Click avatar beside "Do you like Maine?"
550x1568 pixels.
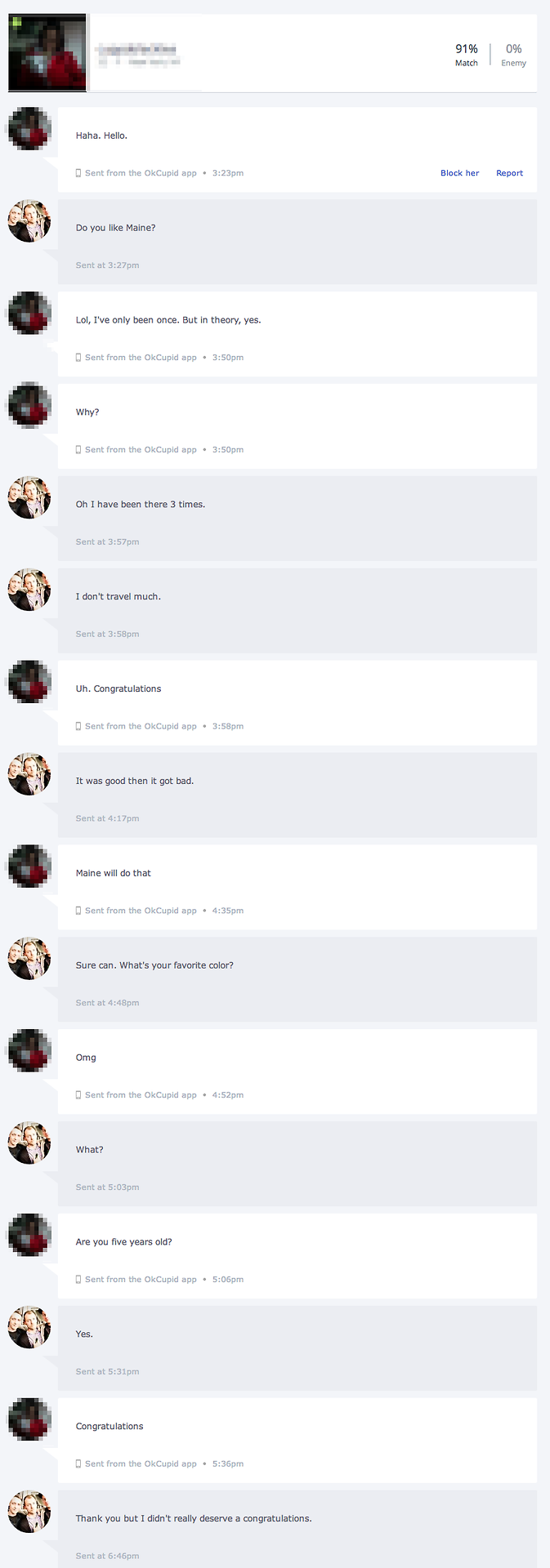click(x=29, y=221)
